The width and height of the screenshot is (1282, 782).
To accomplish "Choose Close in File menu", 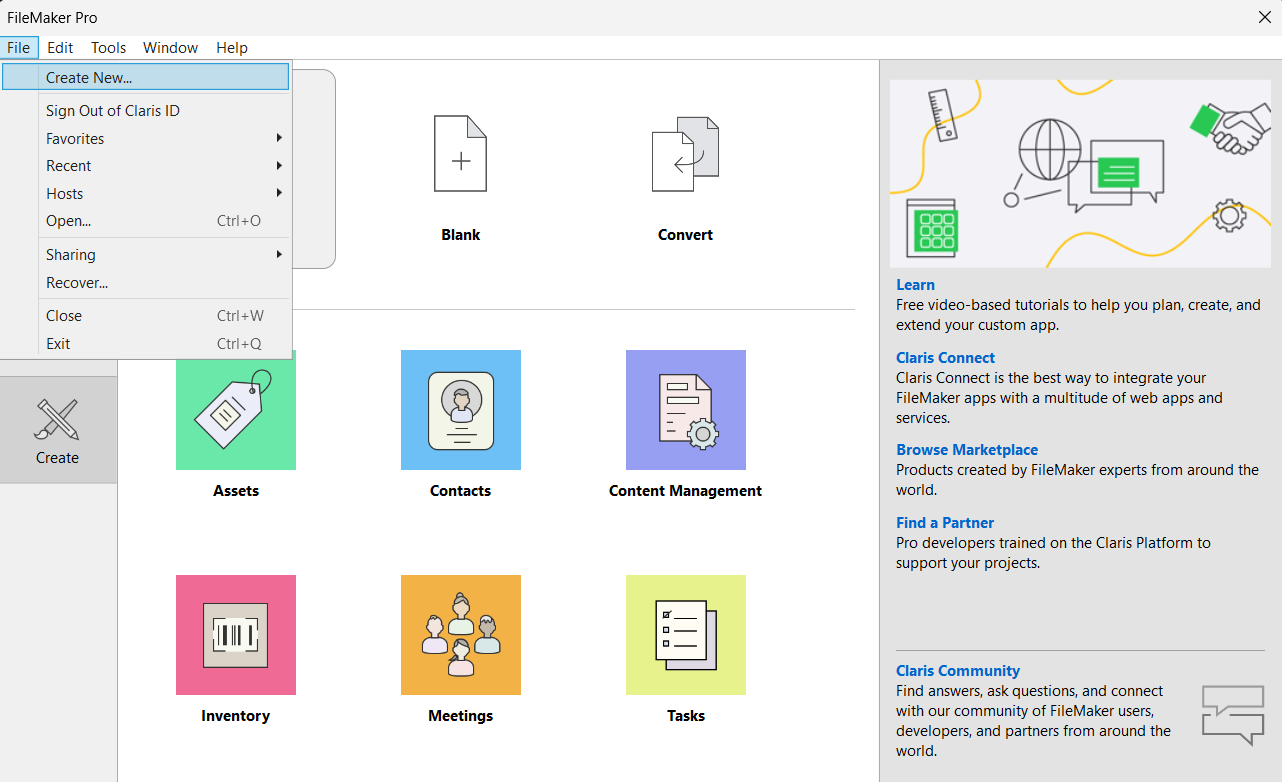I will (146, 316).
